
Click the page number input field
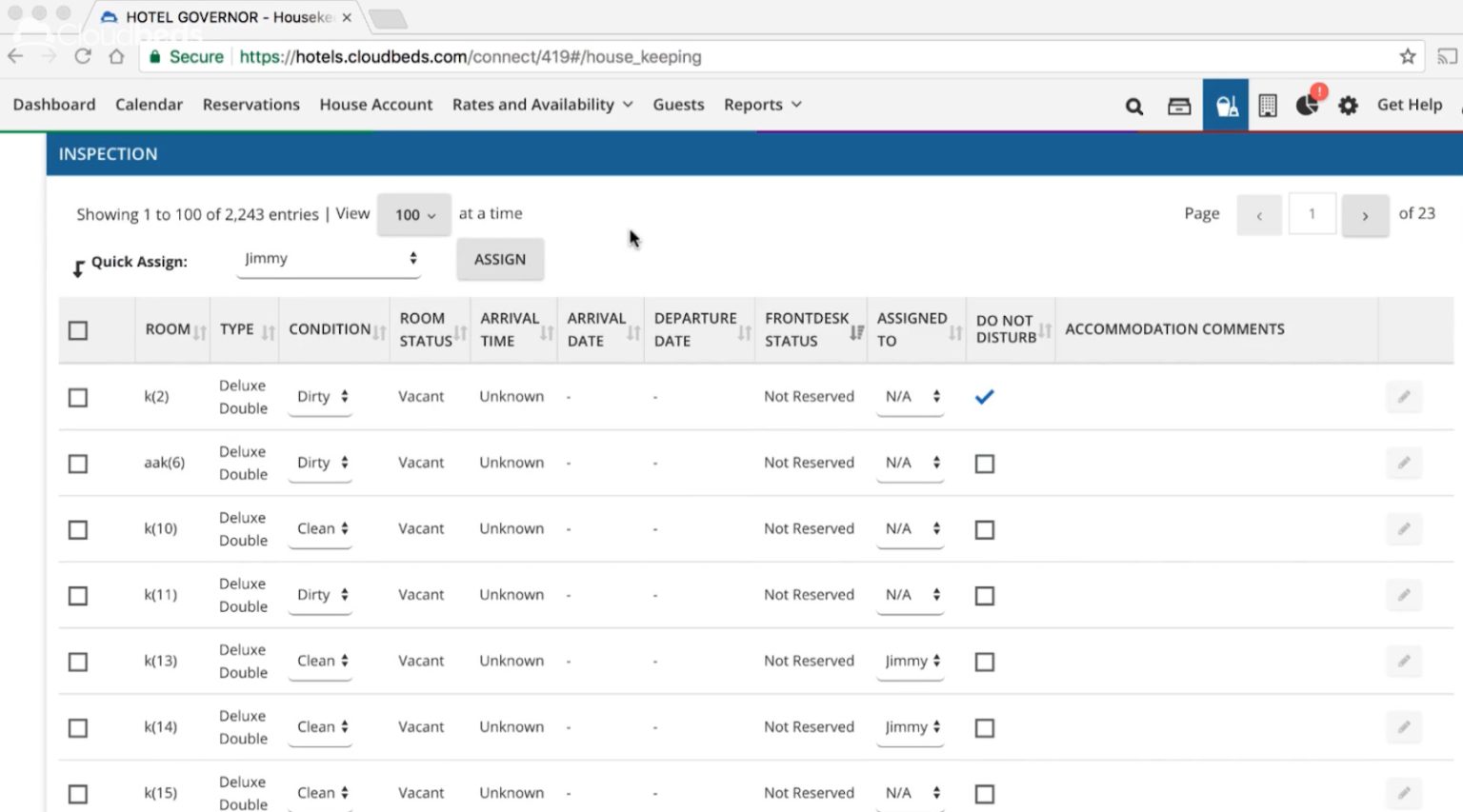tap(1312, 213)
